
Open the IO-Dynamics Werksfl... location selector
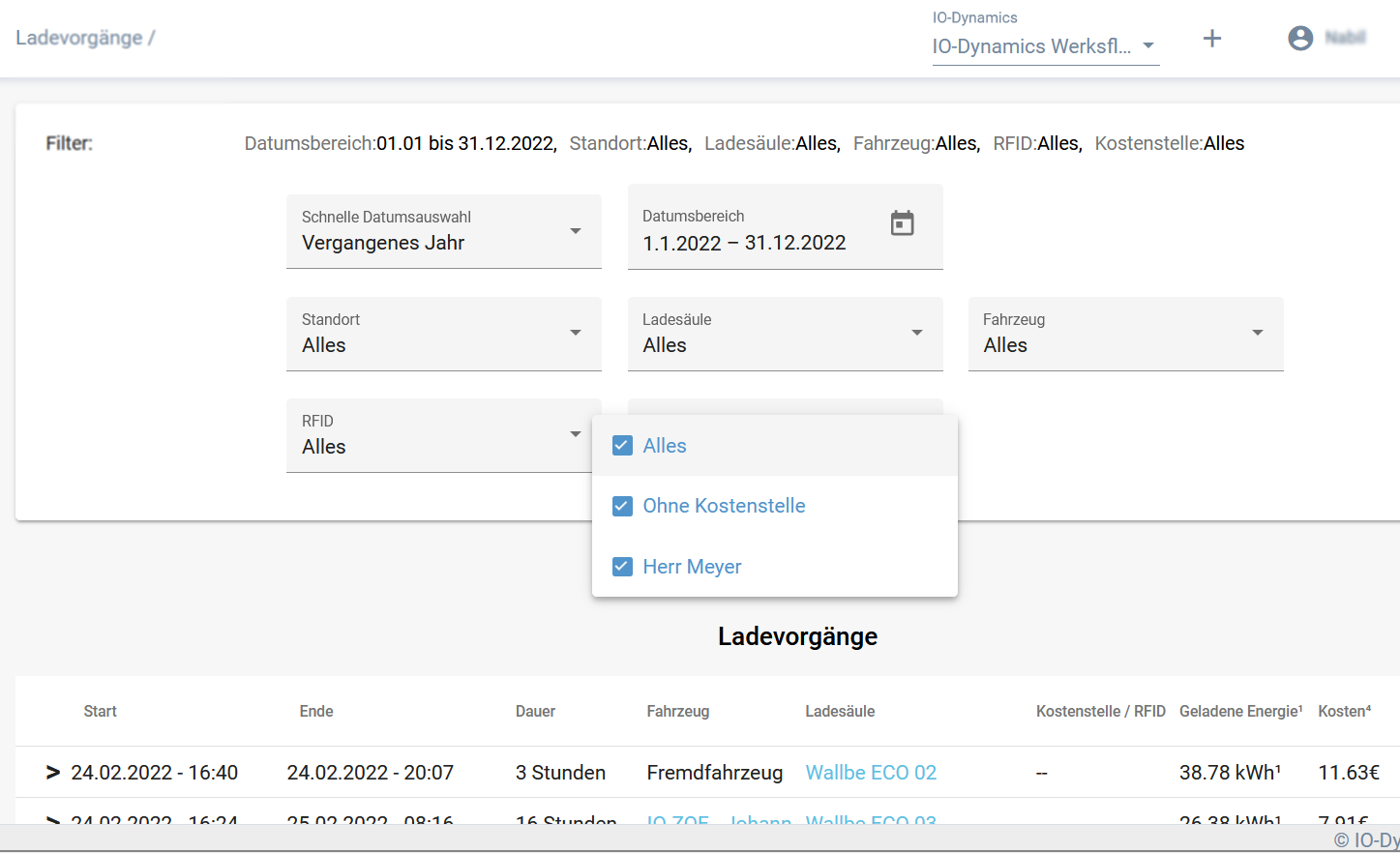pos(1045,46)
